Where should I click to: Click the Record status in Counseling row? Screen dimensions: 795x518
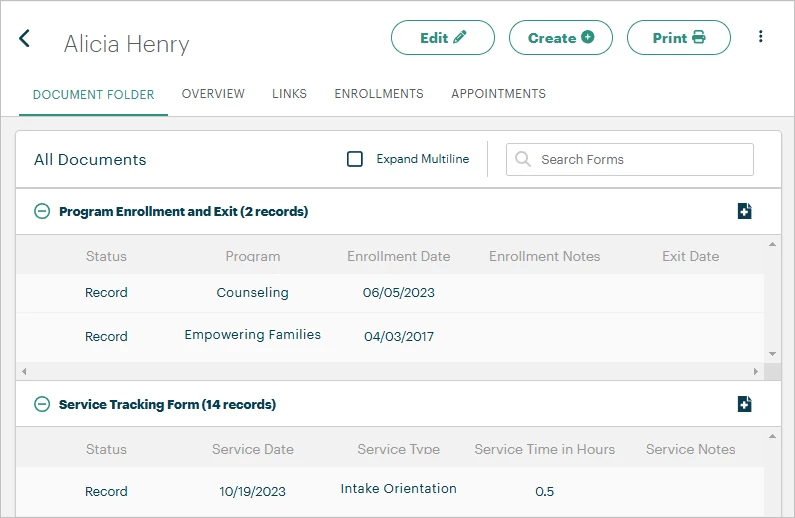pos(106,292)
